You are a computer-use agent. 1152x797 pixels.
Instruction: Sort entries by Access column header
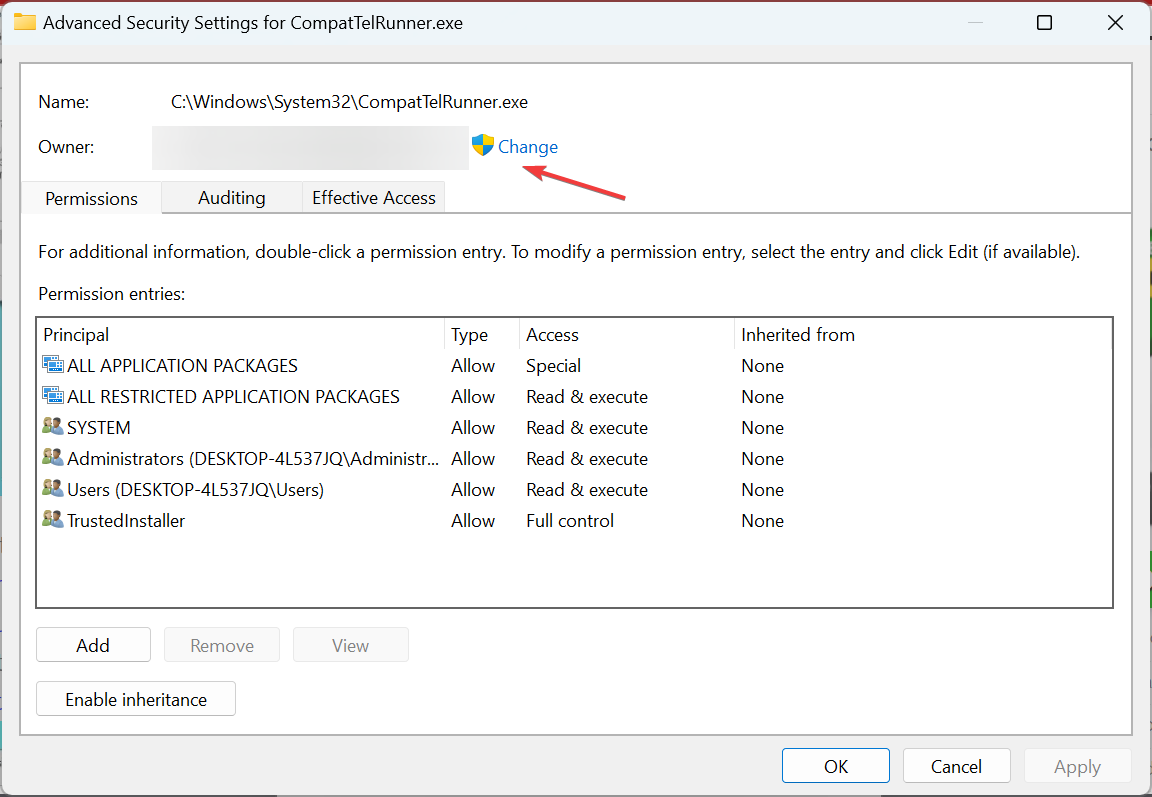point(625,335)
